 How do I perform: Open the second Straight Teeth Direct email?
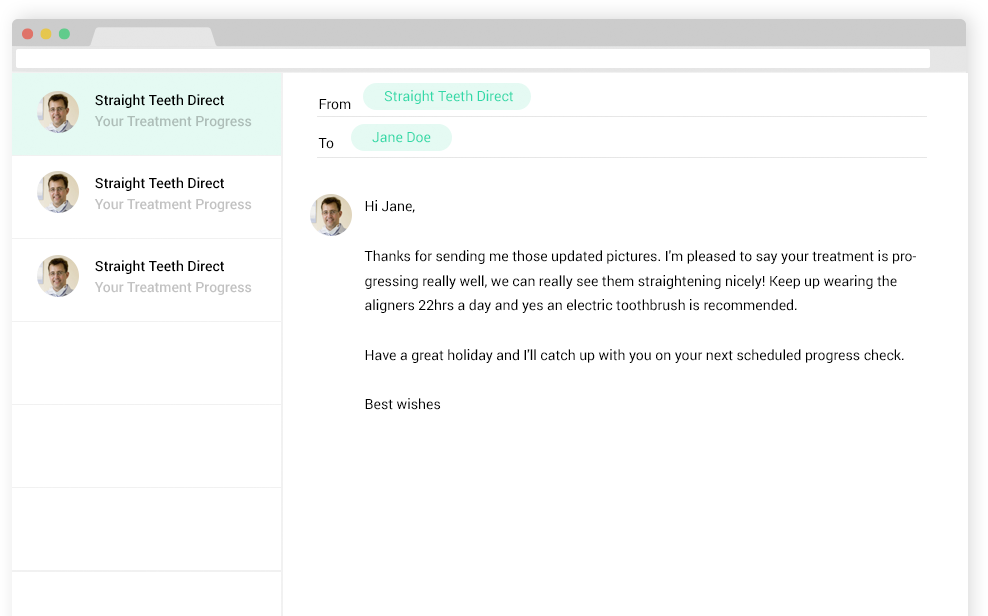tap(147, 197)
